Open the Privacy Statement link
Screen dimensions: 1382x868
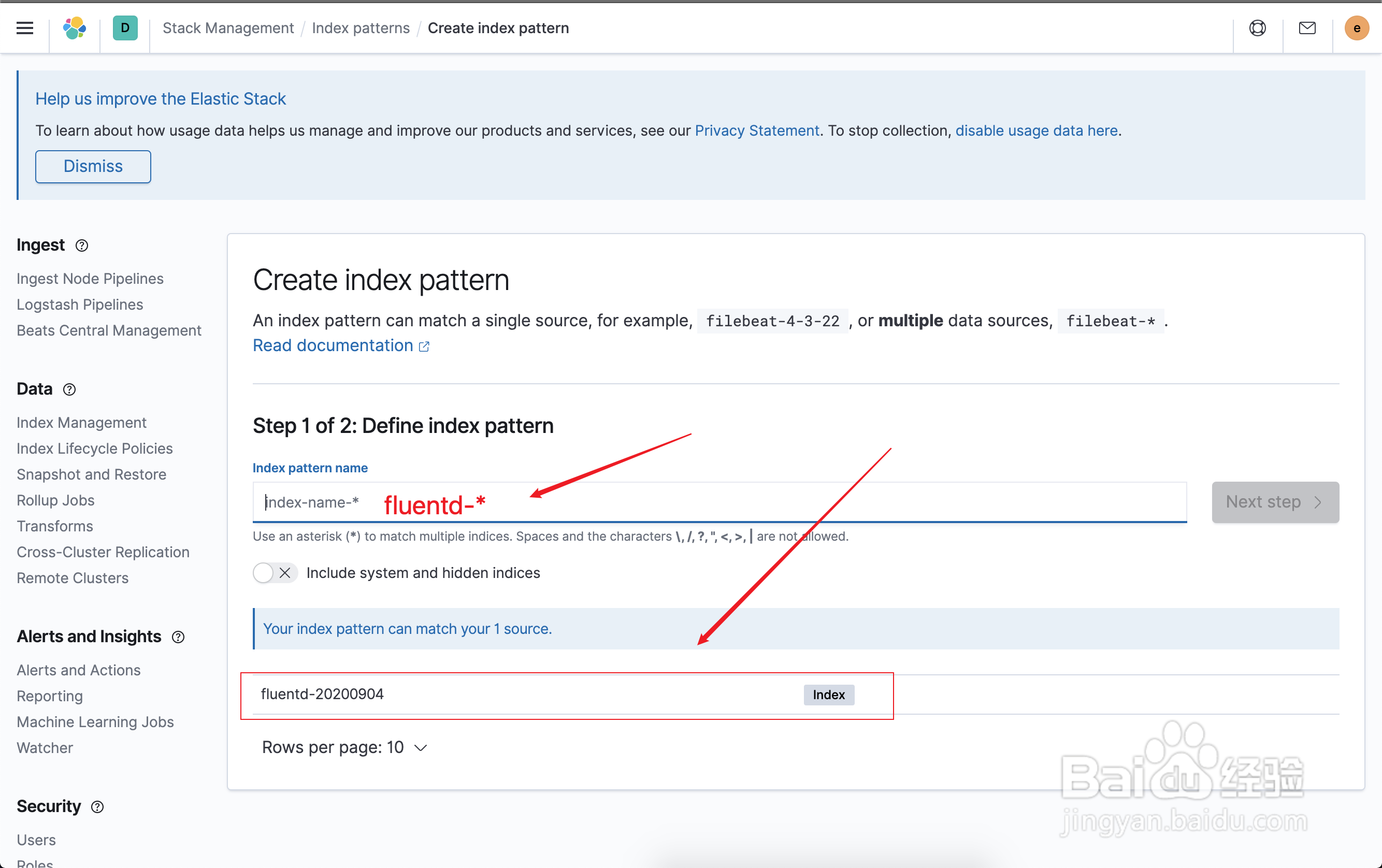(756, 131)
